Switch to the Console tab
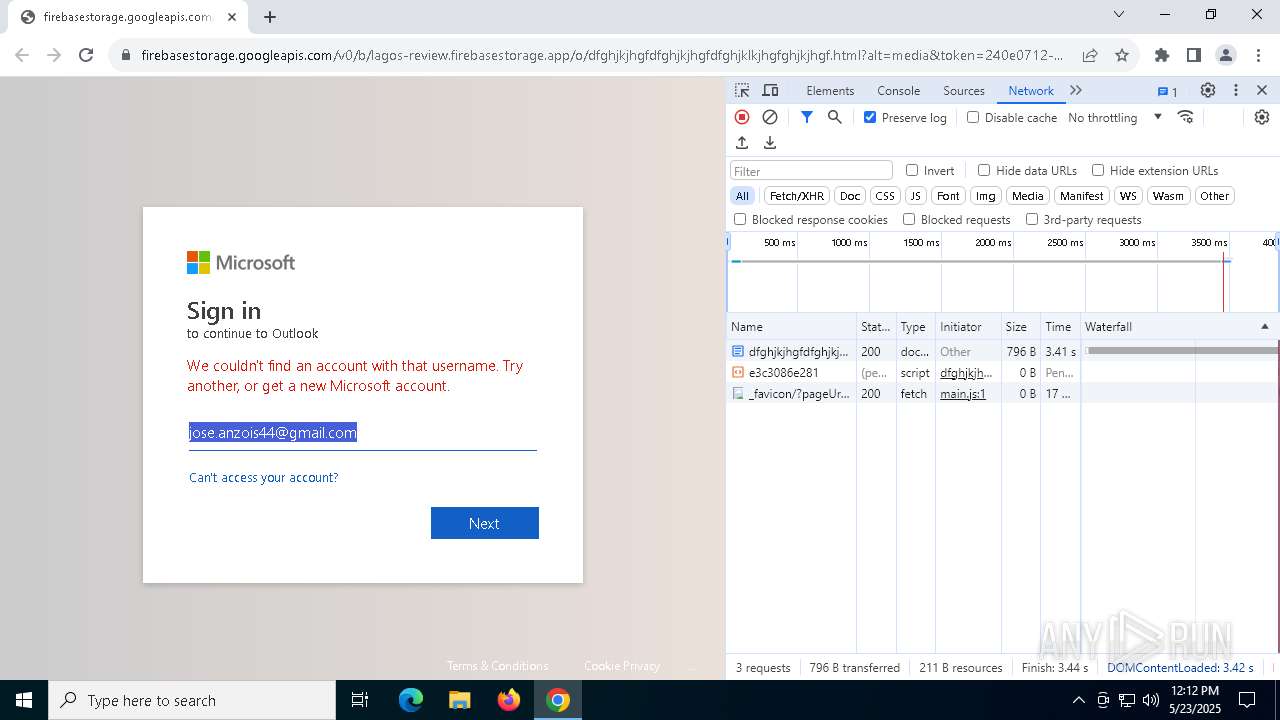Image resolution: width=1280 pixels, height=720 pixels. pyautogui.click(x=898, y=91)
